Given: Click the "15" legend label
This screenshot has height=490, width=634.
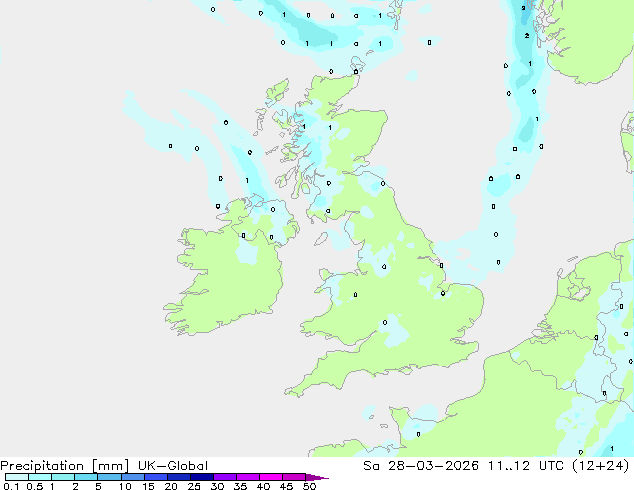Looking at the screenshot, I should [148, 486].
